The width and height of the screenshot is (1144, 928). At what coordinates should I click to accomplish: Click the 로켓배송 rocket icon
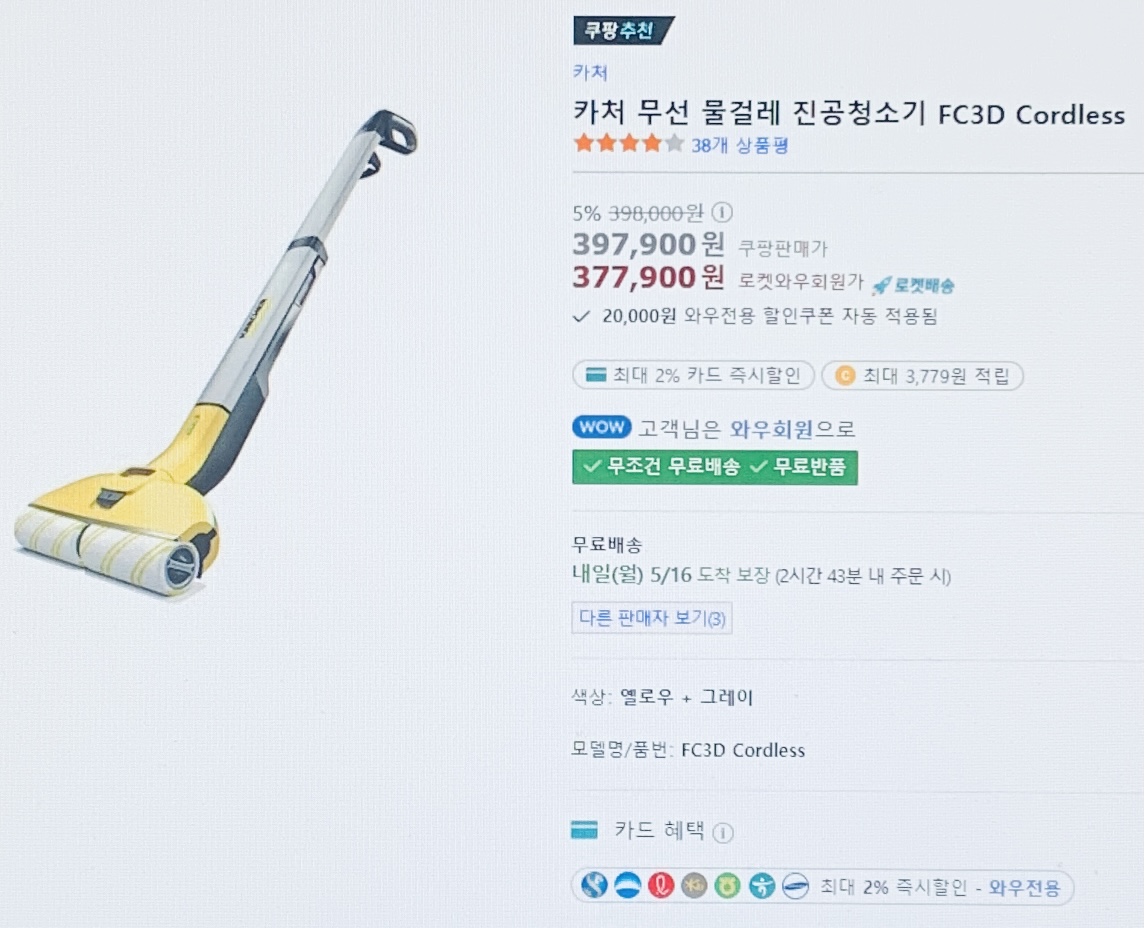pyautogui.click(x=881, y=285)
